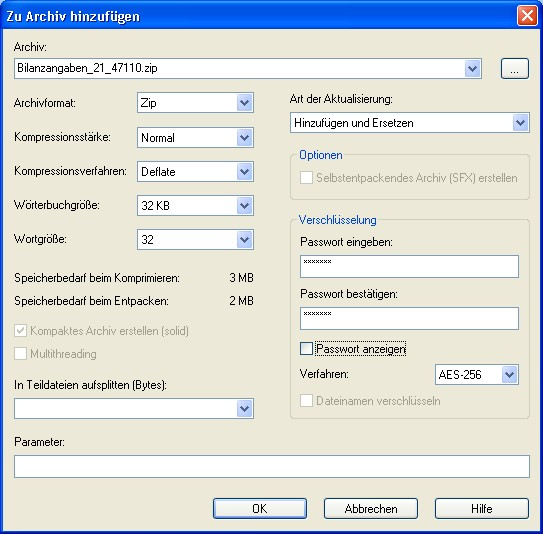
Task: Focus the Passwort eingeben field
Action: point(409,267)
